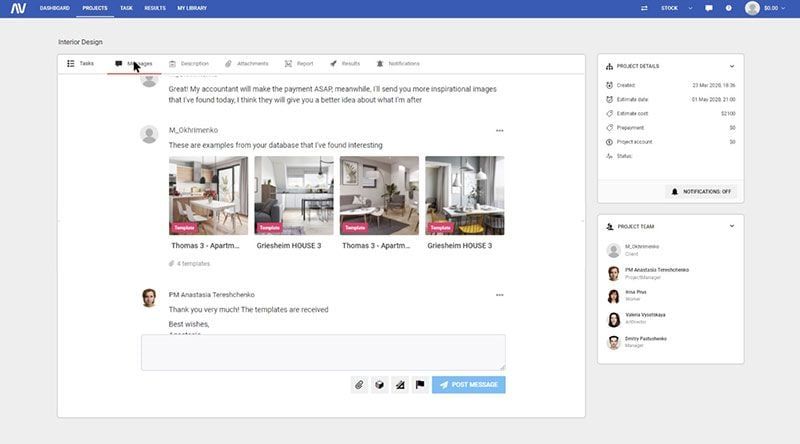Open the Results tab in the project
The image size is (800, 444).
[345, 64]
